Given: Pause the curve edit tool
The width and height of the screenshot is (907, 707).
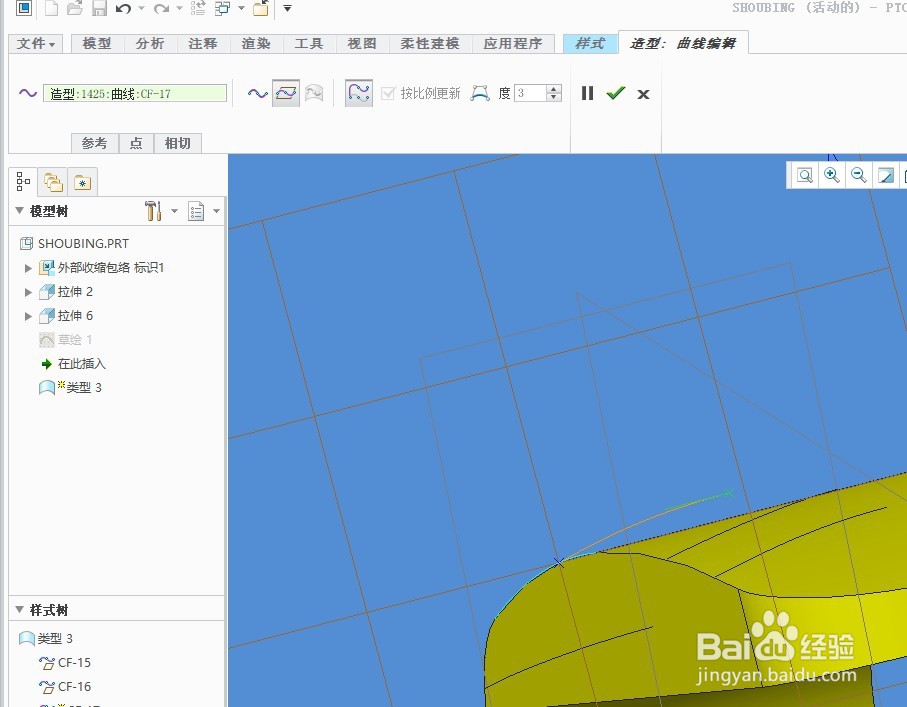Looking at the screenshot, I should (x=587, y=93).
